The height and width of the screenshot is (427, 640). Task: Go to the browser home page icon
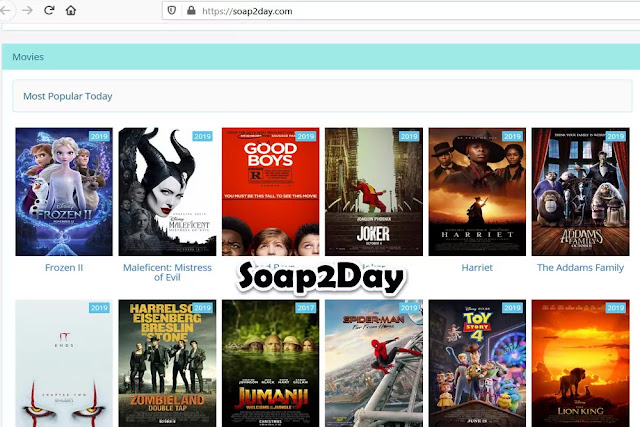tap(71, 10)
